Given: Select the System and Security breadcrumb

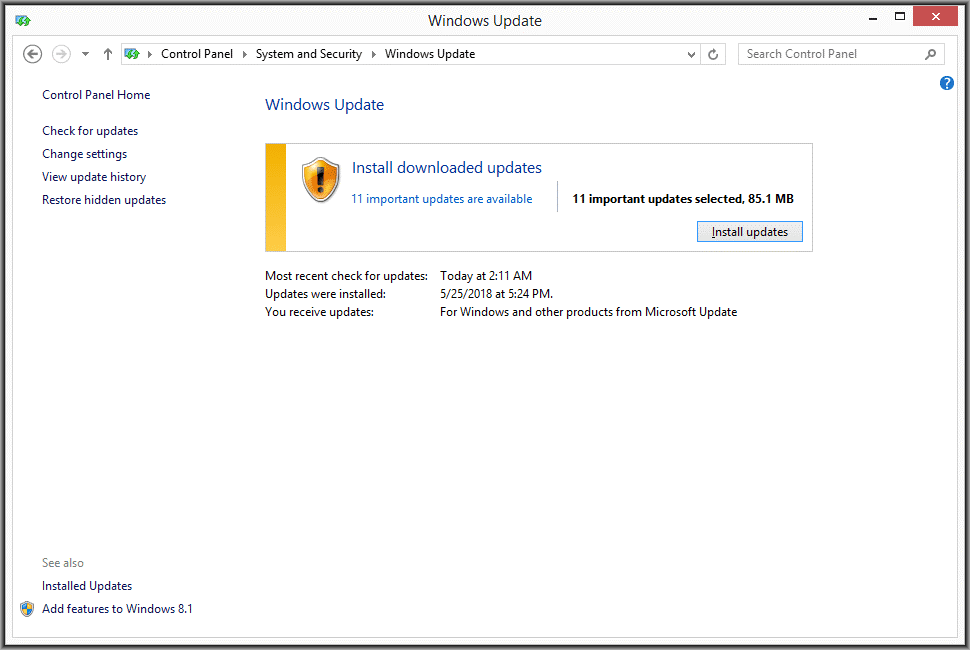Looking at the screenshot, I should (x=309, y=54).
